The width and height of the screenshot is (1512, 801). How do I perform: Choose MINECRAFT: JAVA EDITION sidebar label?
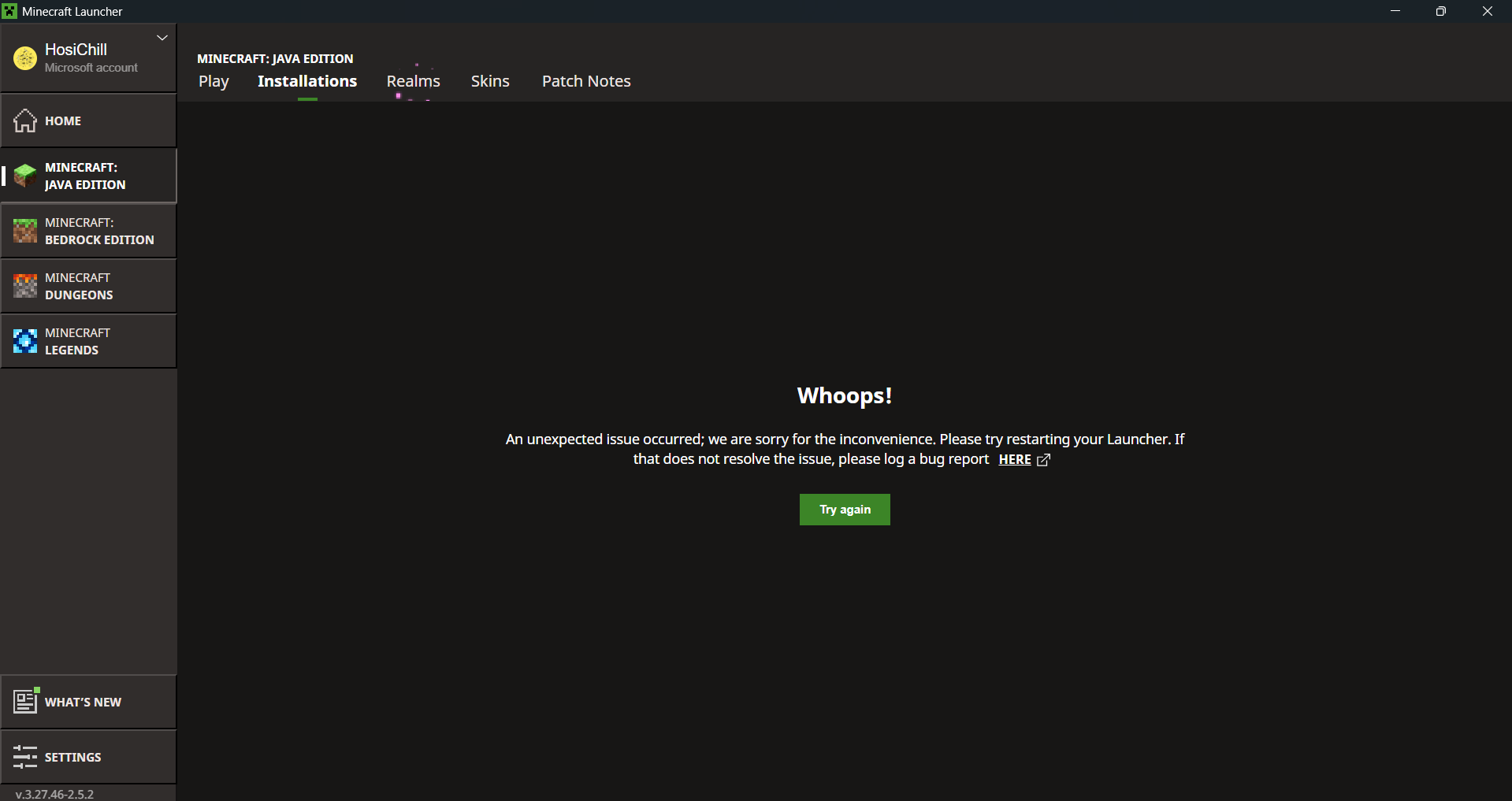[85, 176]
